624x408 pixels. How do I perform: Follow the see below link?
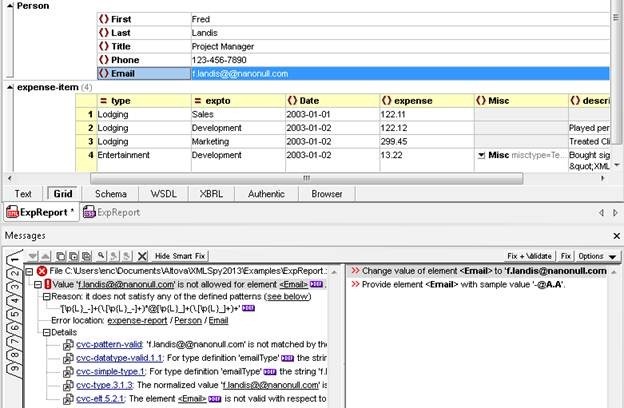(x=289, y=297)
